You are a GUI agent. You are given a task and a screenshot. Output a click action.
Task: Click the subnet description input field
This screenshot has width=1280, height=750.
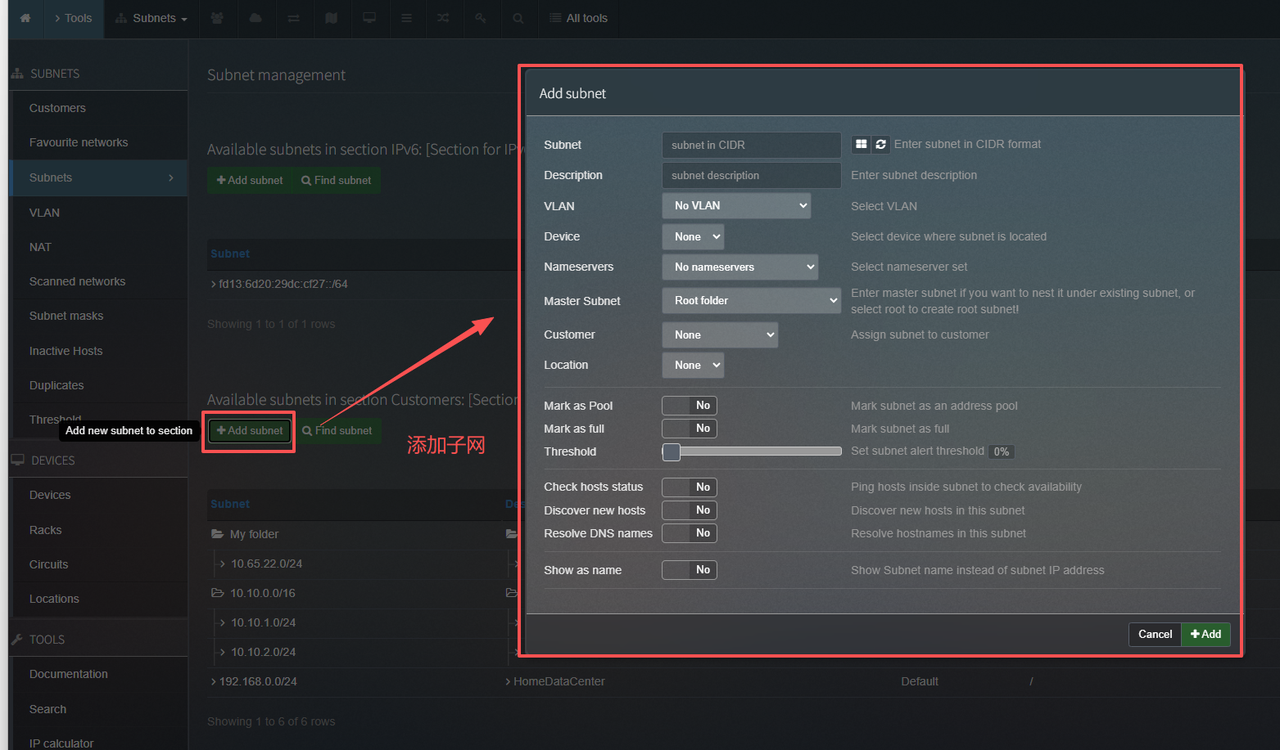[751, 175]
